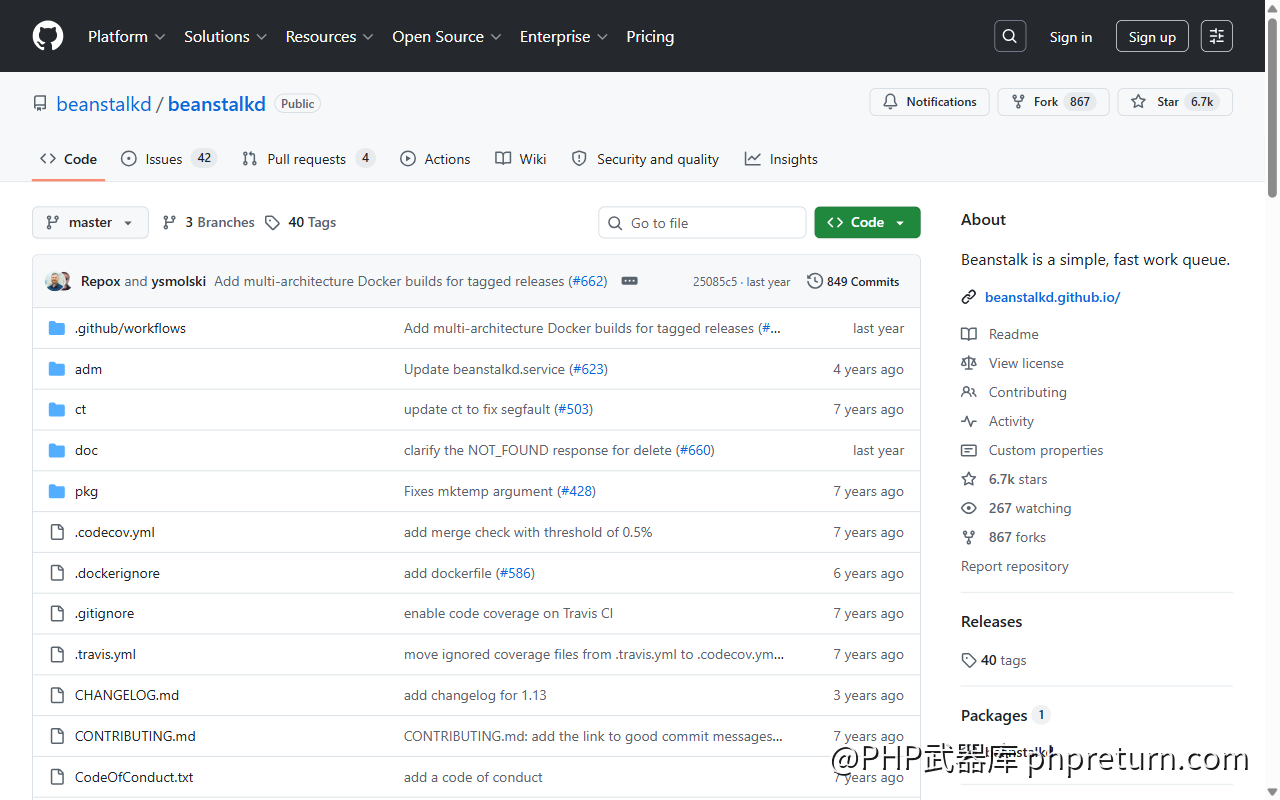Switch to the Insights tab
The width and height of the screenshot is (1280, 800).
(781, 159)
